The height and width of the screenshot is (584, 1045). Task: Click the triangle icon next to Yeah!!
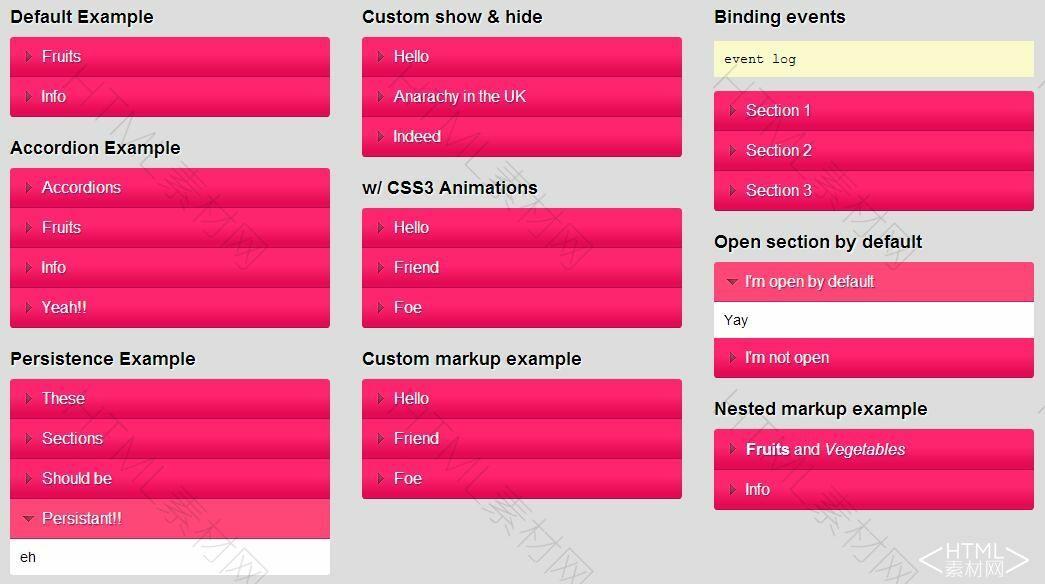(x=29, y=308)
